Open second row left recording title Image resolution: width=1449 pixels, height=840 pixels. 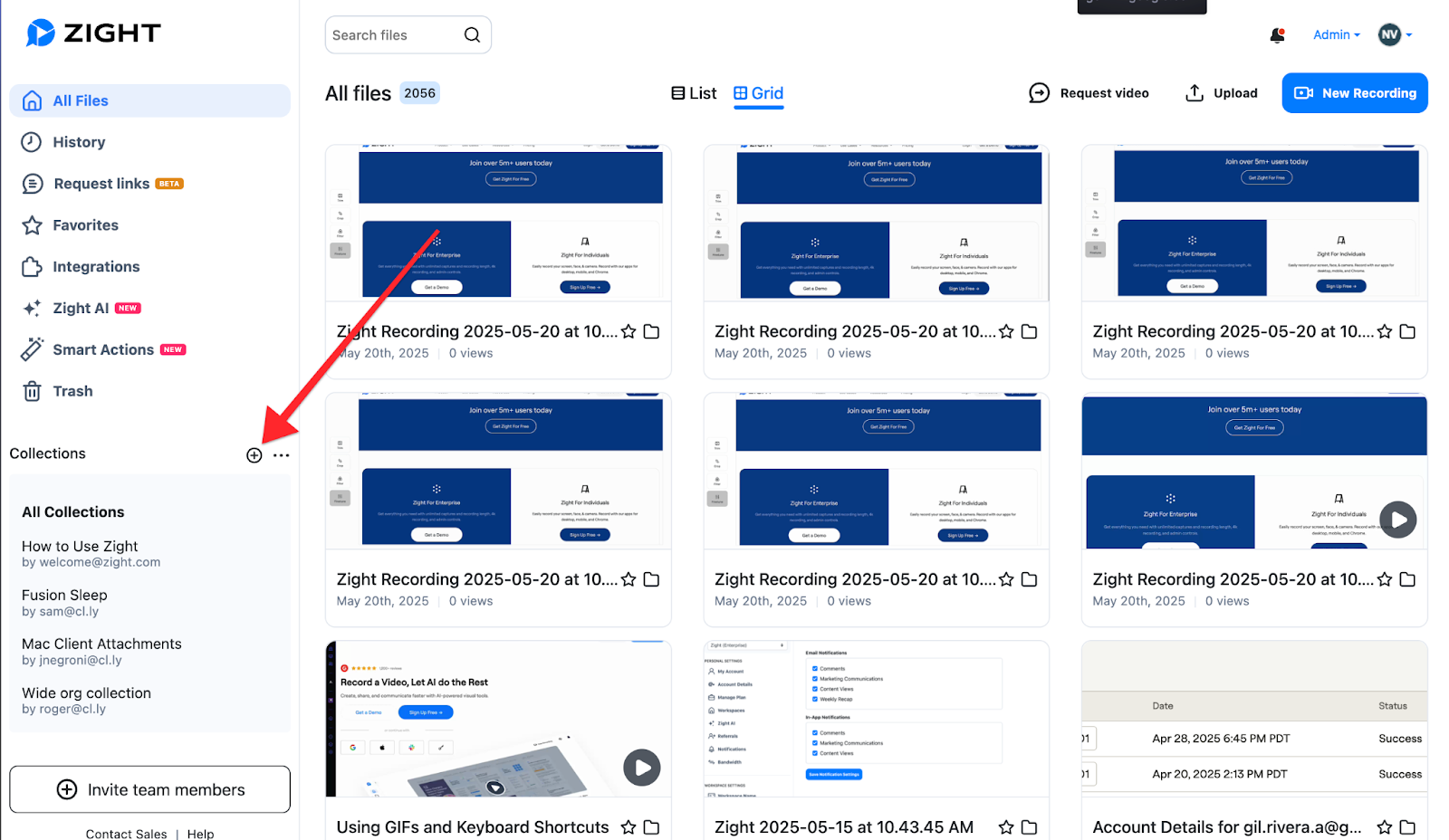point(477,579)
